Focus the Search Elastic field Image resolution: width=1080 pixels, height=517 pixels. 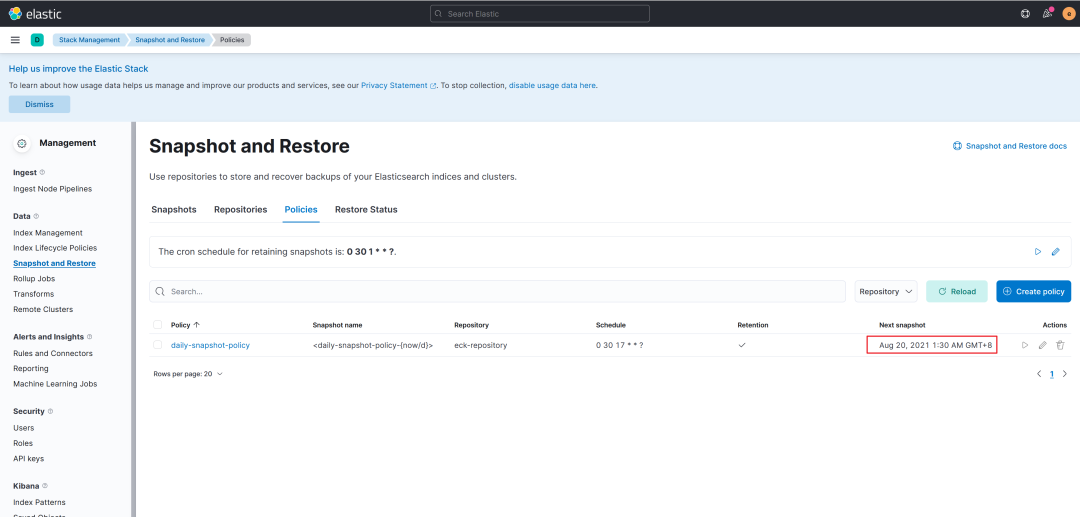[x=539, y=14]
